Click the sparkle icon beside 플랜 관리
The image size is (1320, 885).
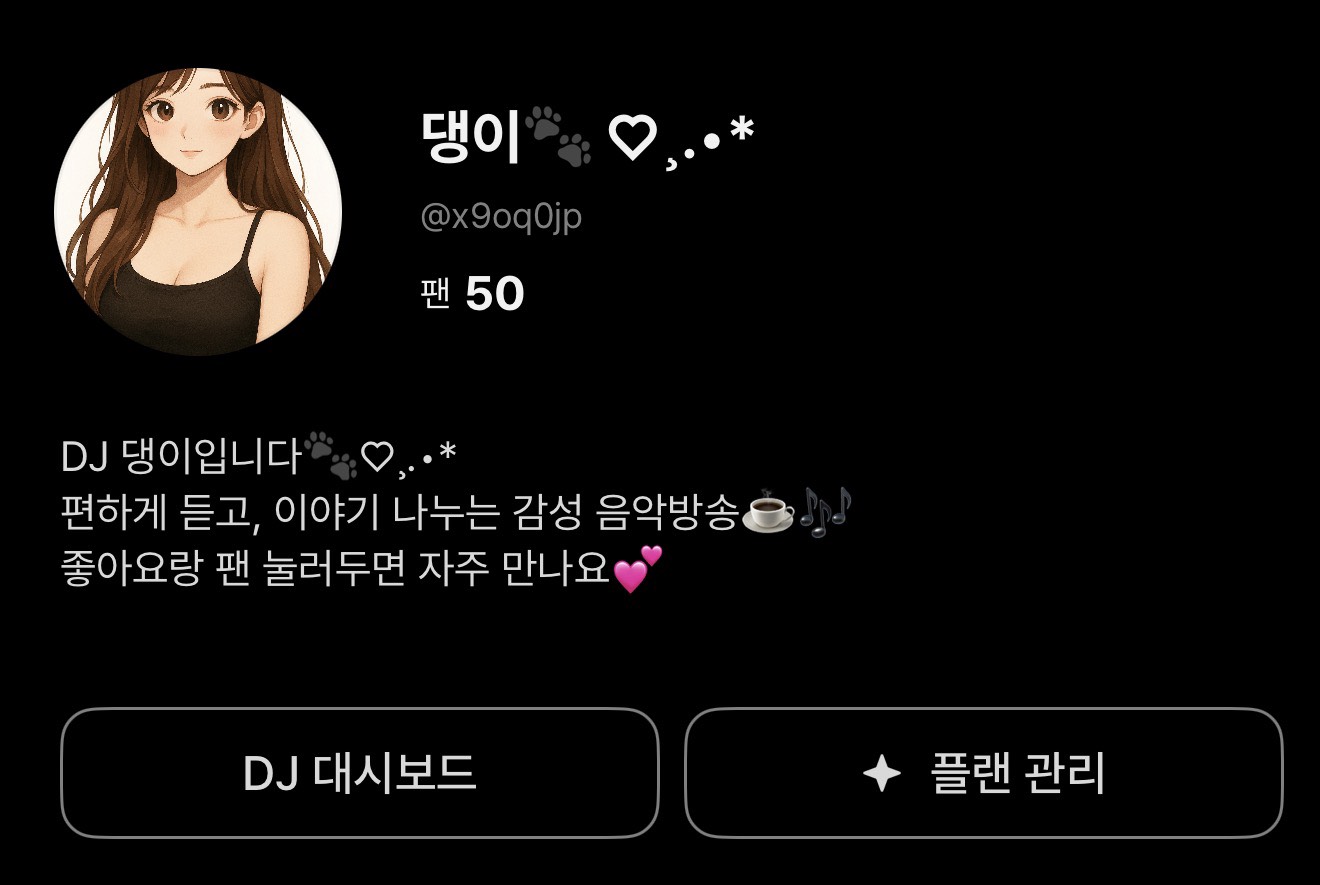click(881, 774)
